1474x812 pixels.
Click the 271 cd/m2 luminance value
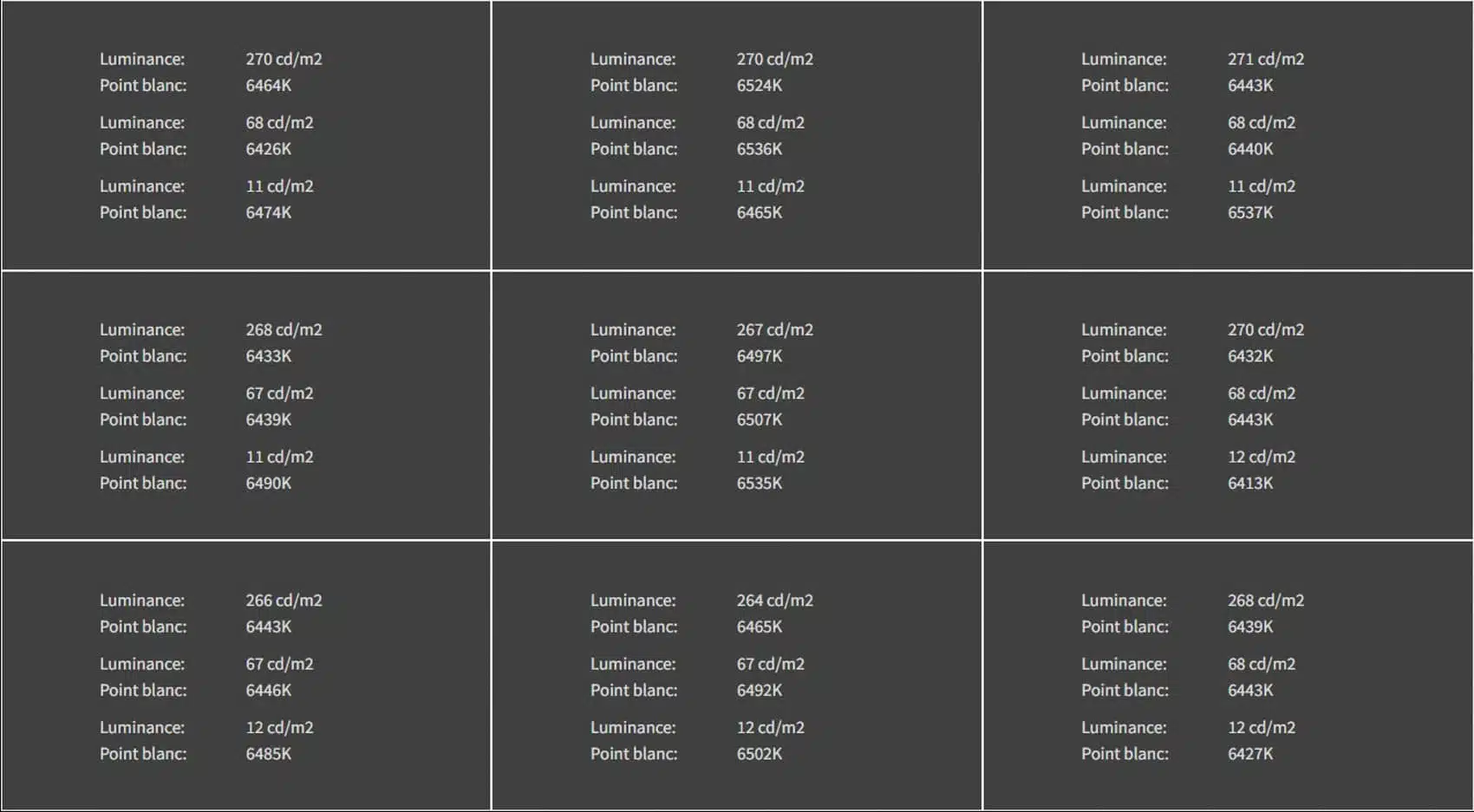click(x=1265, y=59)
